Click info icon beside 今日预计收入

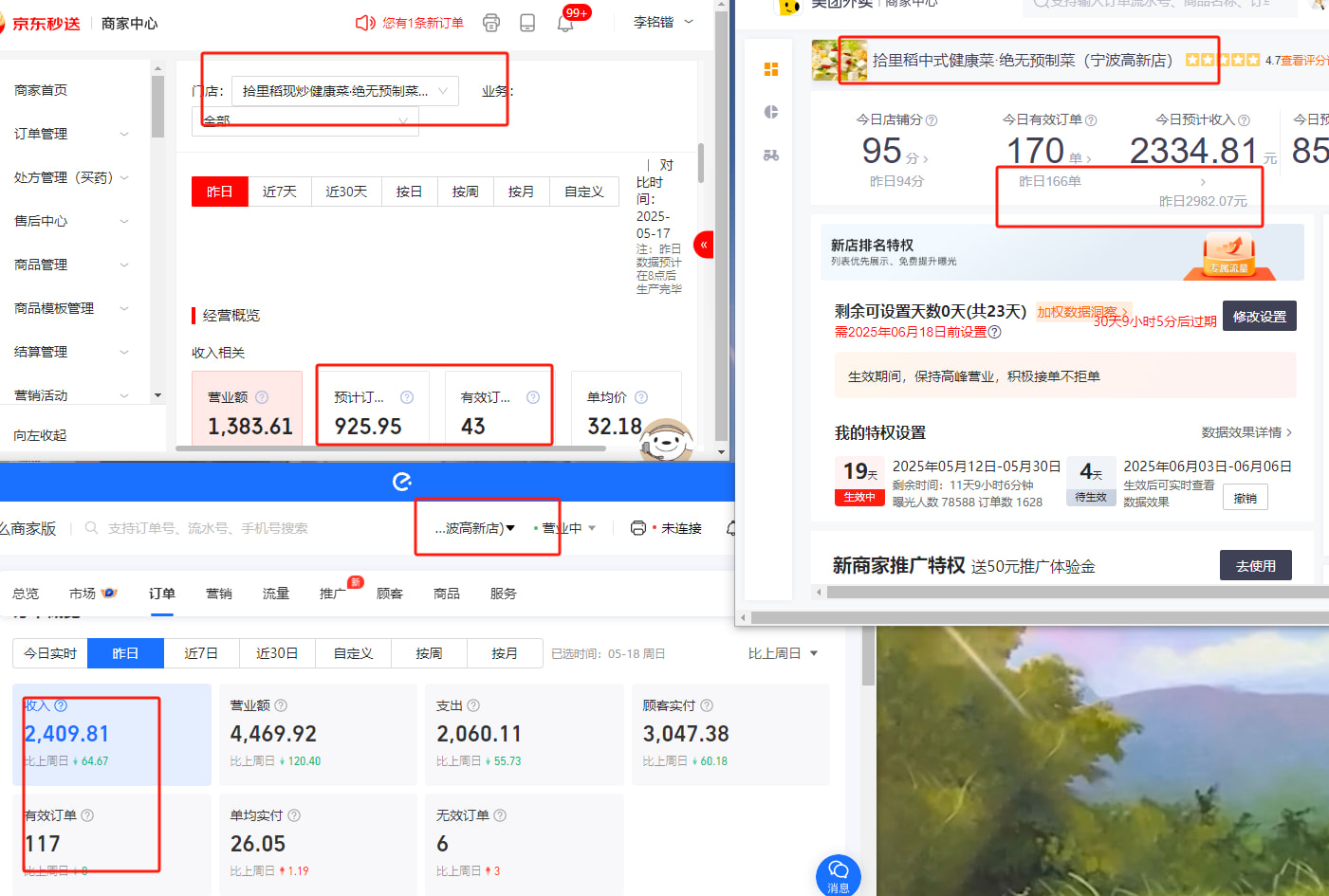pos(1244,120)
